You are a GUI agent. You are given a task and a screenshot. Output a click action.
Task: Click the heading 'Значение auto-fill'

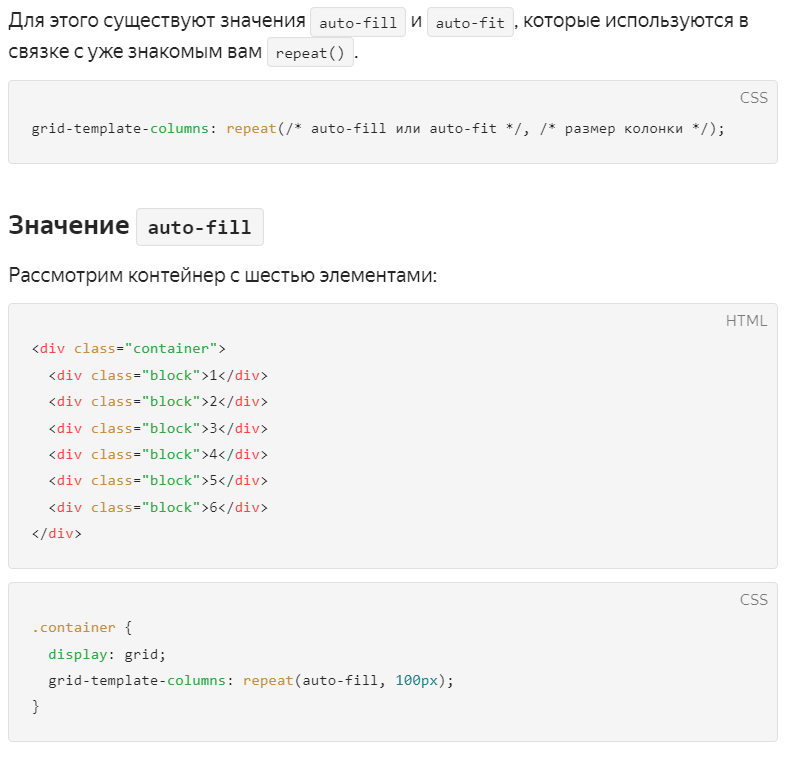pyautogui.click(x=136, y=226)
